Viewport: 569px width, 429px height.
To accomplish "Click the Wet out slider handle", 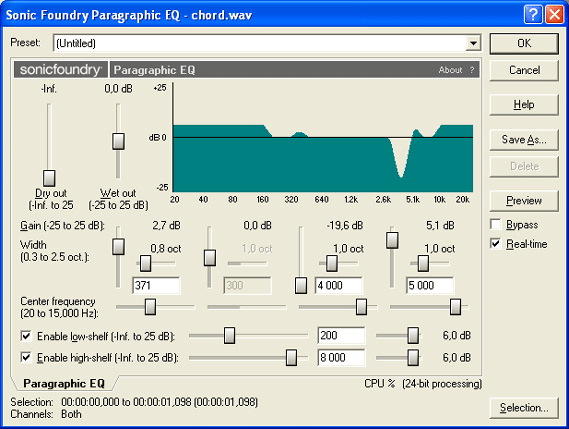I will 118,141.
